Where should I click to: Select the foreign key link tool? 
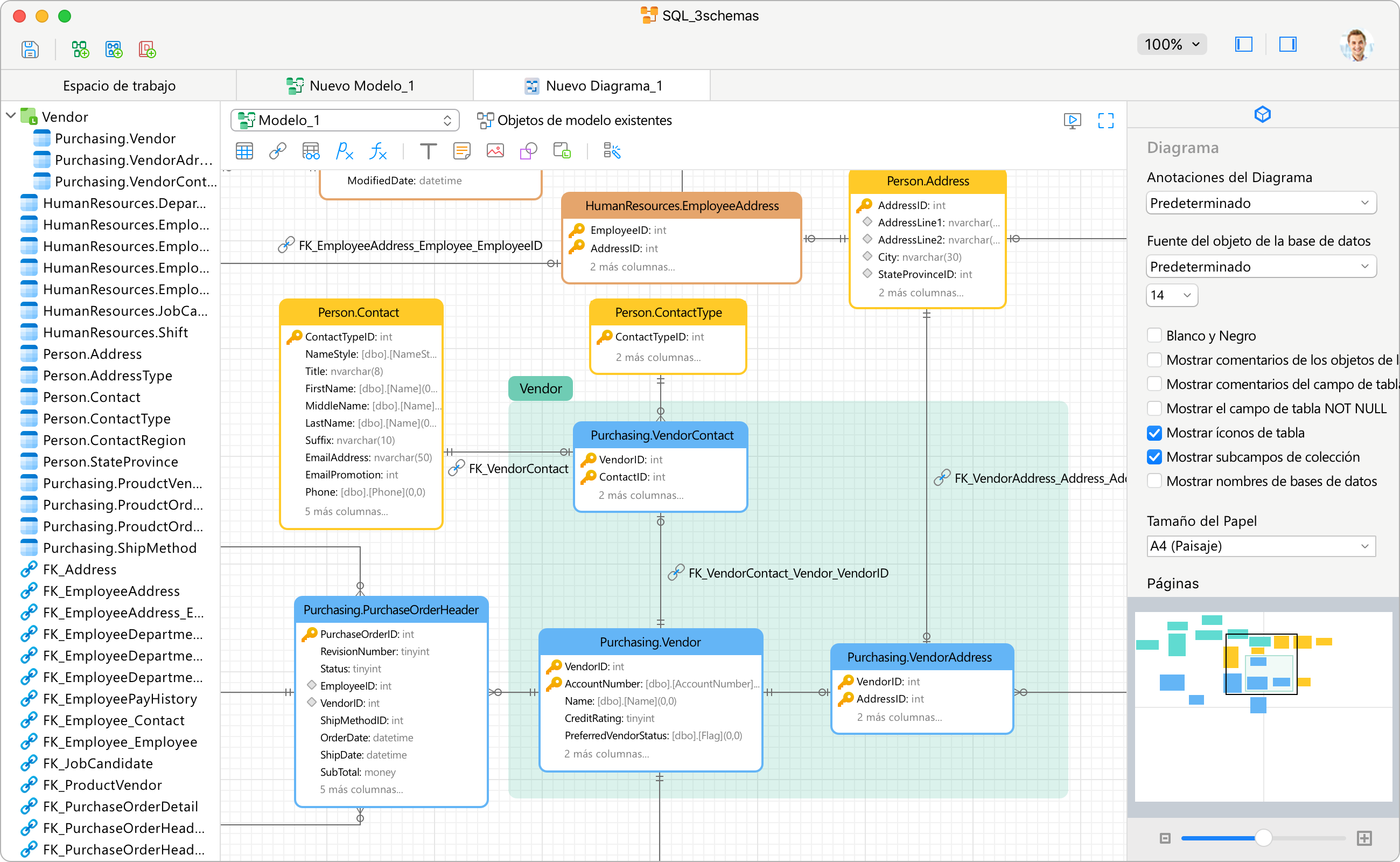[277, 151]
